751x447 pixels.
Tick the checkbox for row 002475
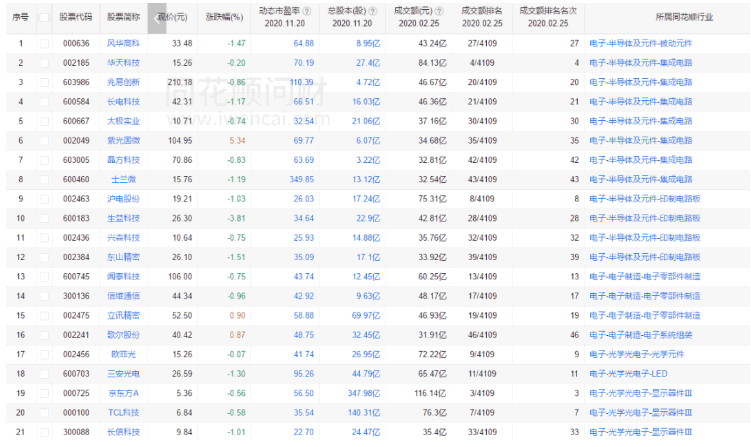coord(44,316)
